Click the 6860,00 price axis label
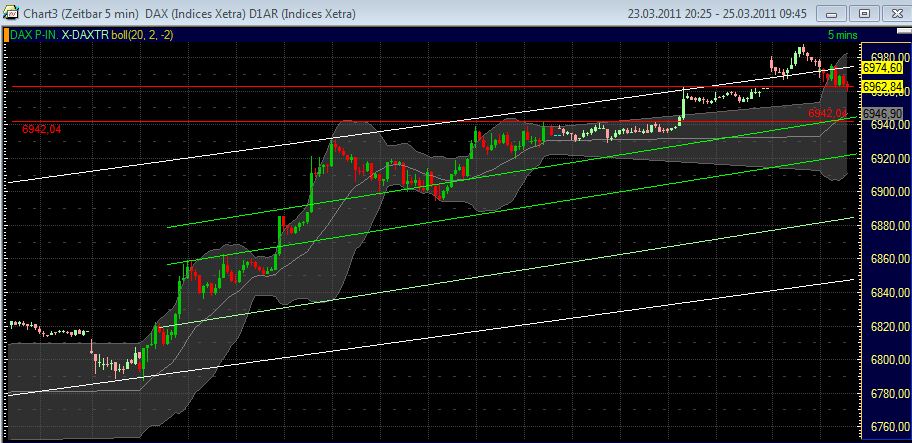The width and height of the screenshot is (912, 443). (890, 259)
